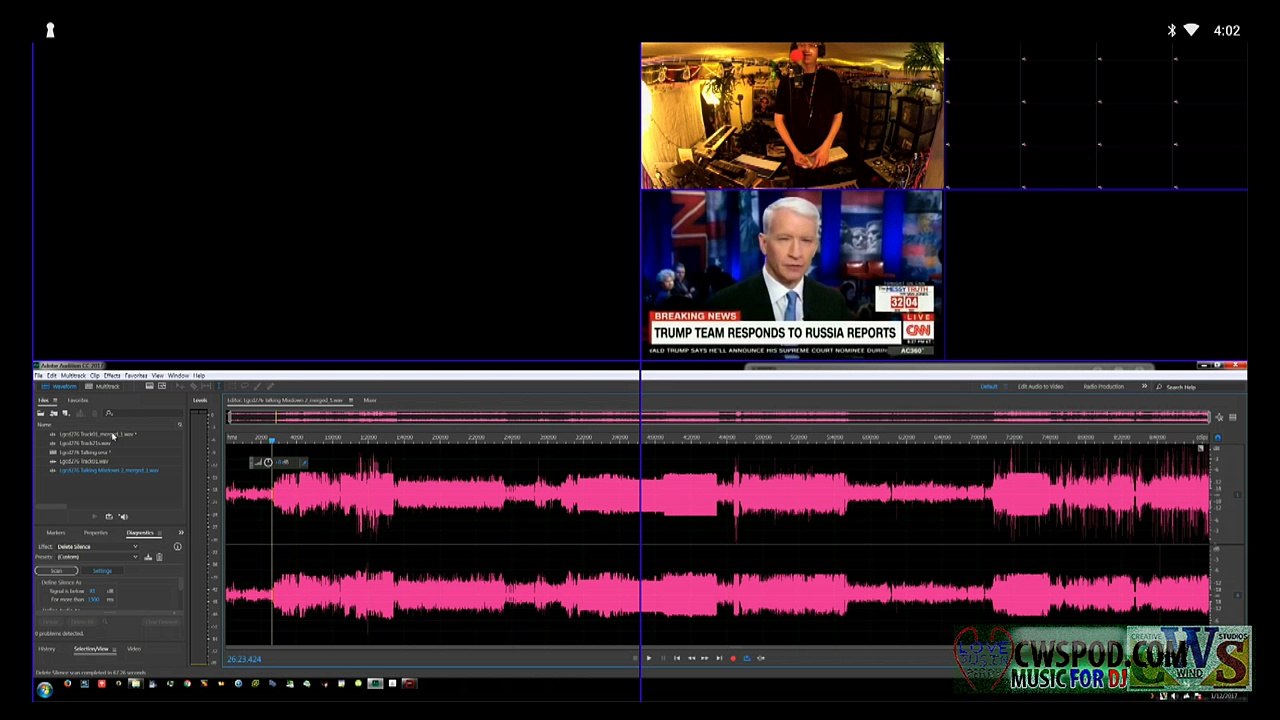Click the Import File icon in Files panel
Screen dimensions: 1280x720
point(53,413)
